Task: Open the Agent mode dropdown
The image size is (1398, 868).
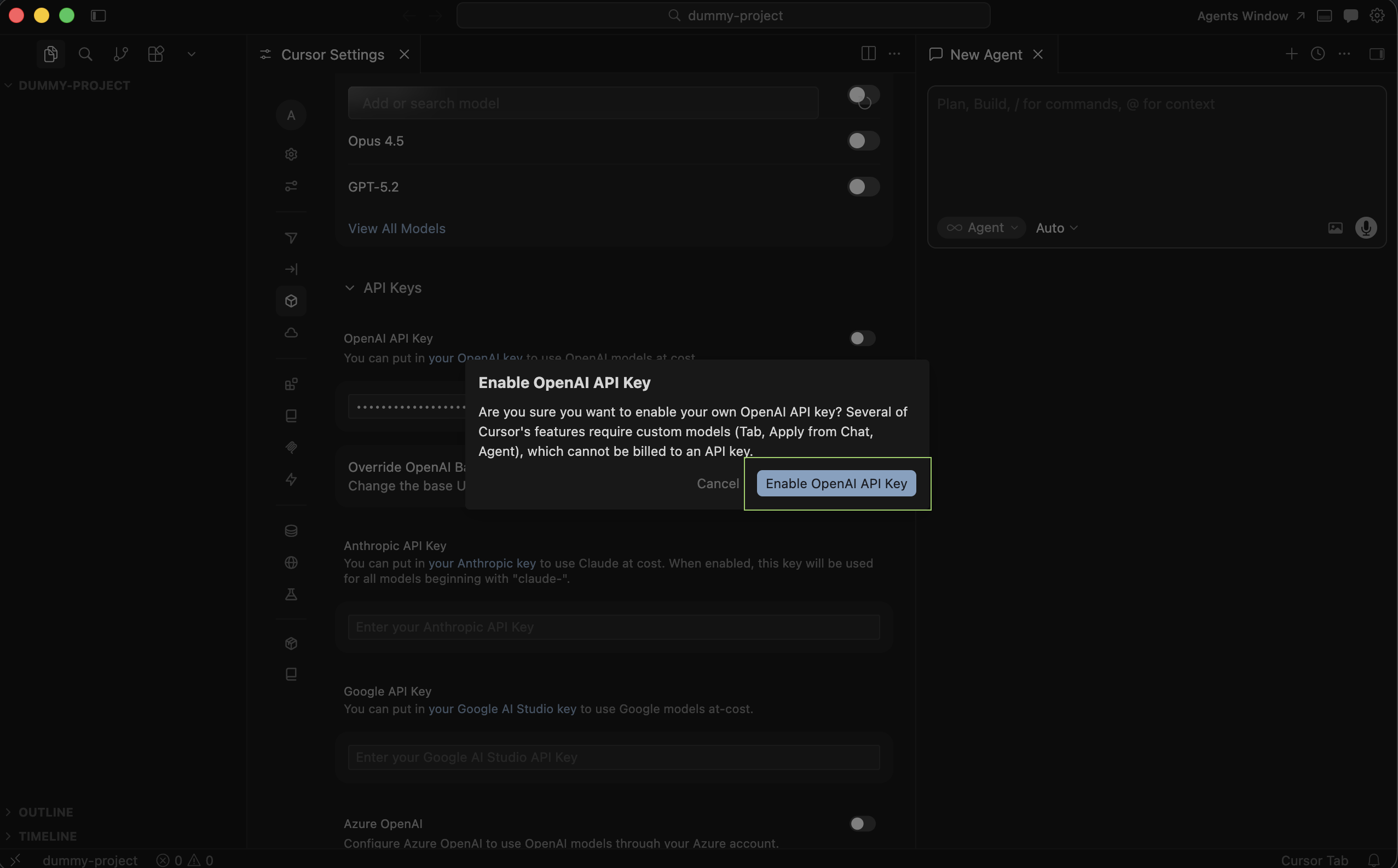Action: click(981, 228)
